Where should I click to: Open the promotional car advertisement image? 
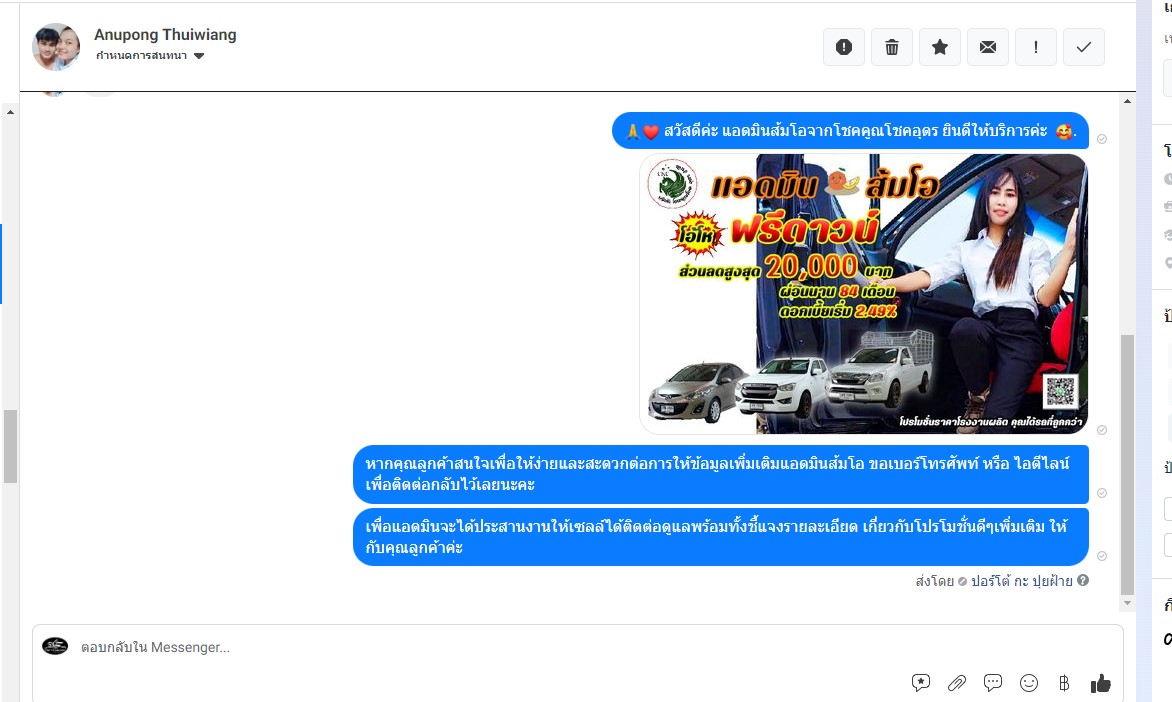click(x=864, y=293)
